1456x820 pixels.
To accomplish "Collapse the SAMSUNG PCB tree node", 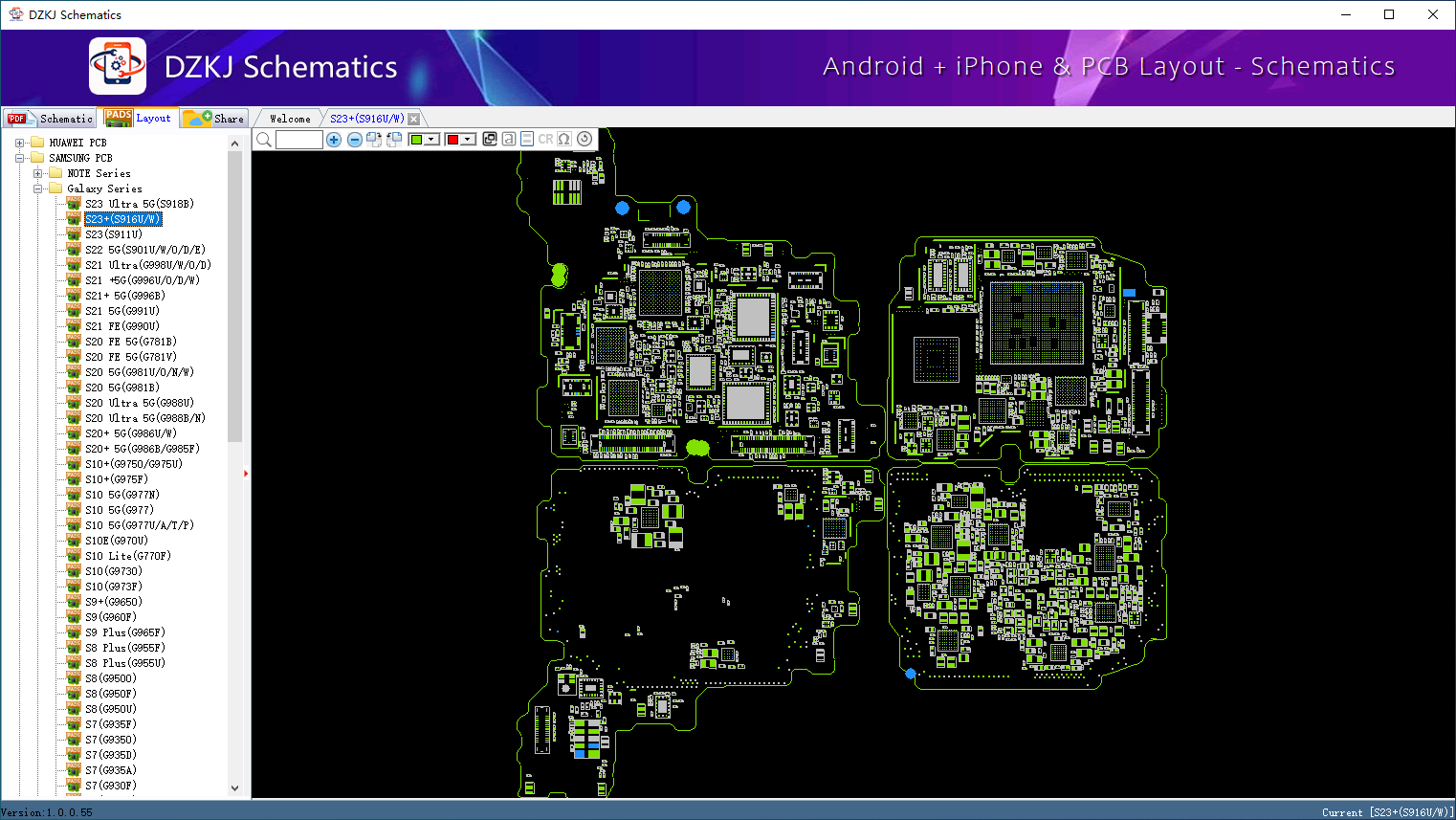I will 19,158.
